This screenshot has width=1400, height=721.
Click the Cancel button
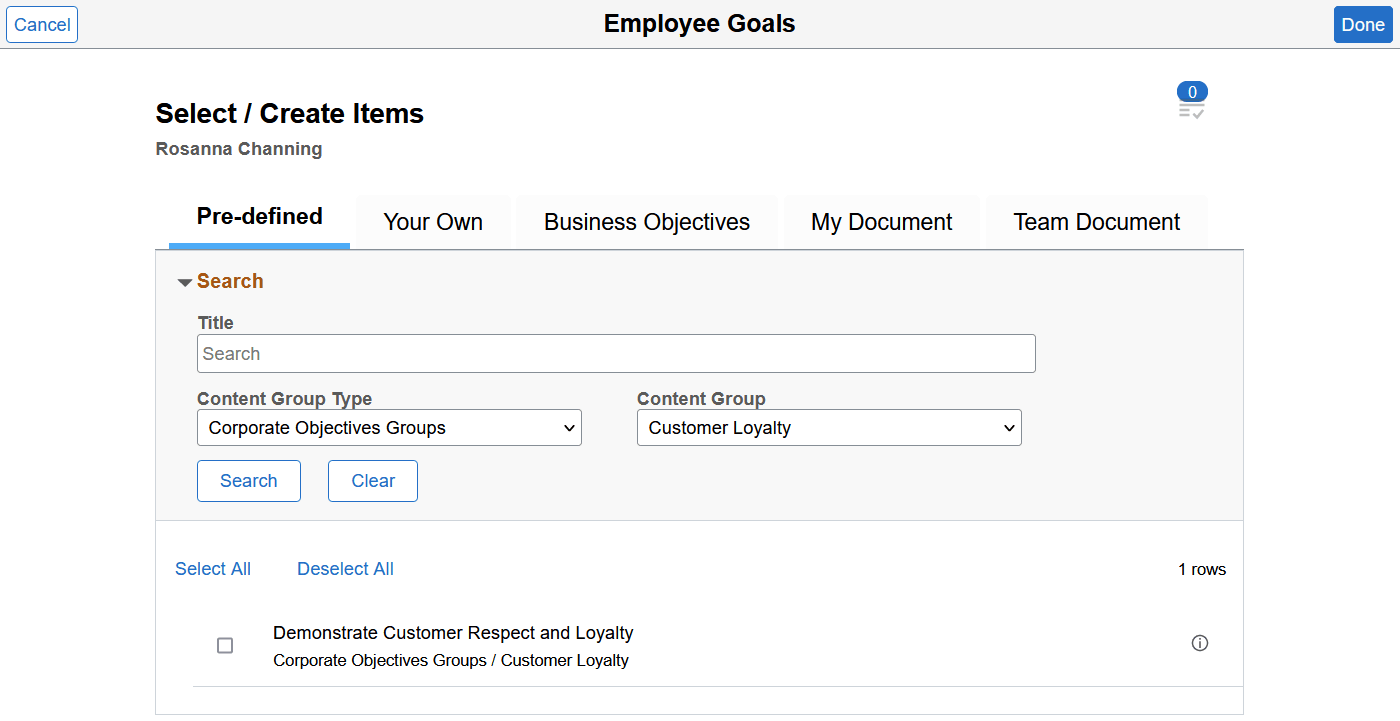click(x=42, y=25)
